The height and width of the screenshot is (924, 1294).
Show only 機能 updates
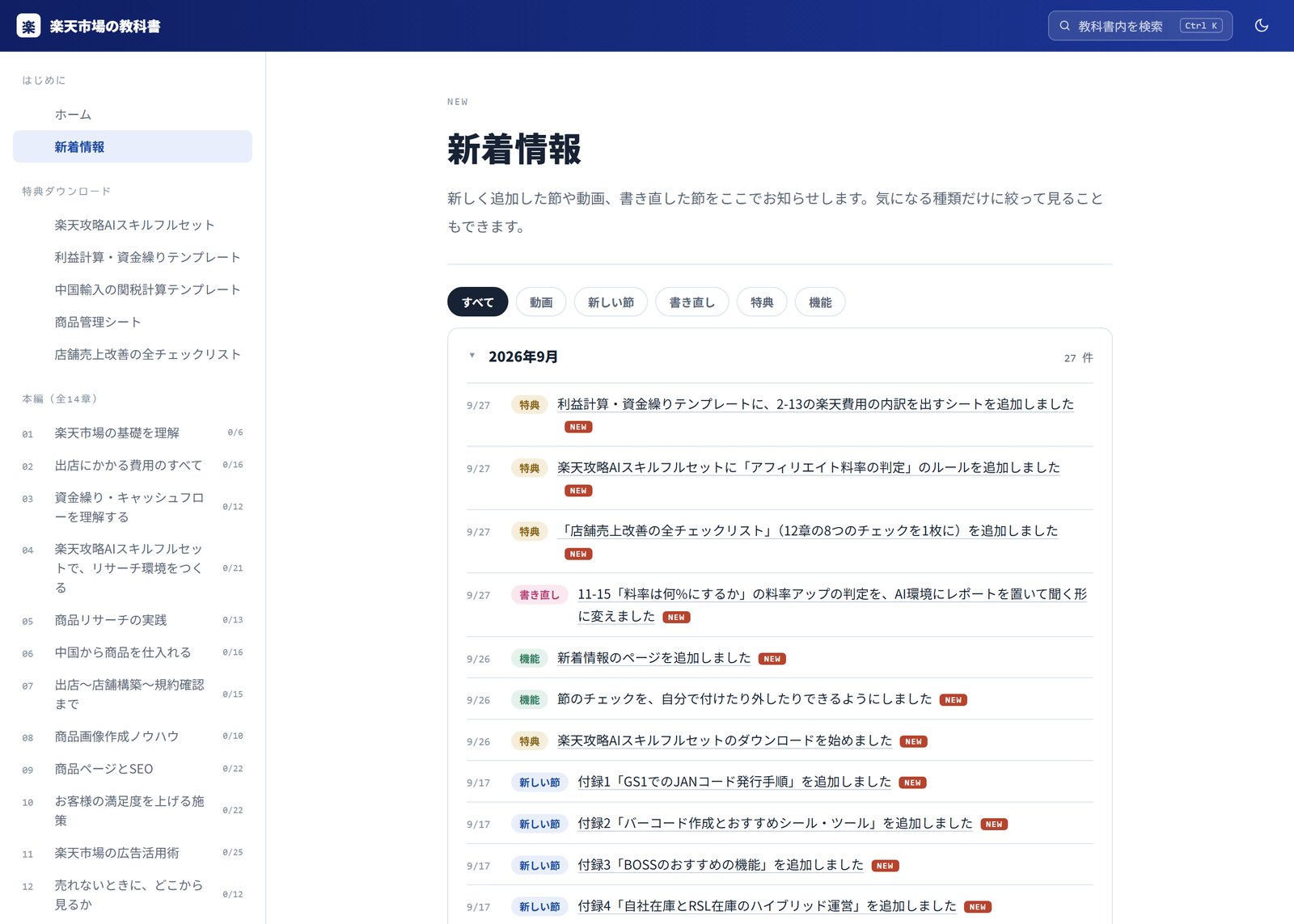(x=820, y=302)
